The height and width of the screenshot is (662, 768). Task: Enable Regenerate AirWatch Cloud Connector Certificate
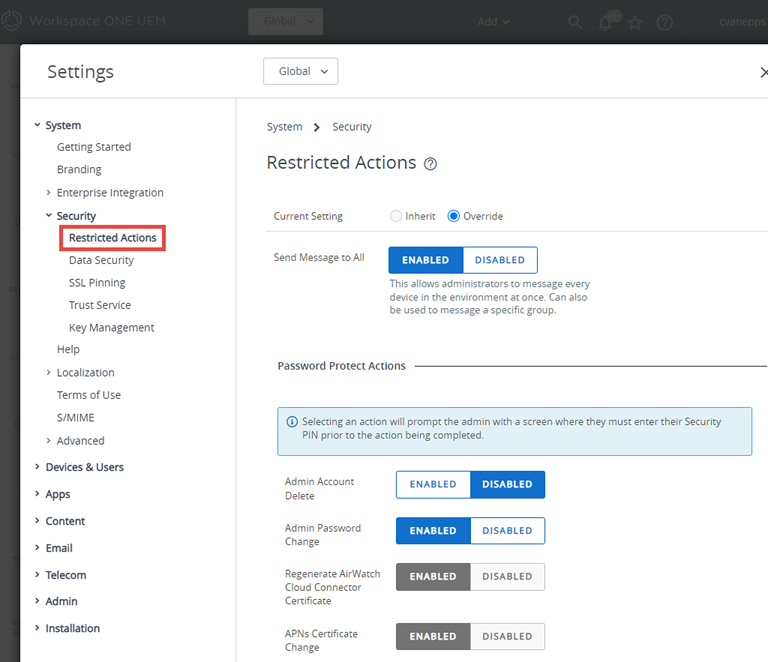click(x=433, y=577)
